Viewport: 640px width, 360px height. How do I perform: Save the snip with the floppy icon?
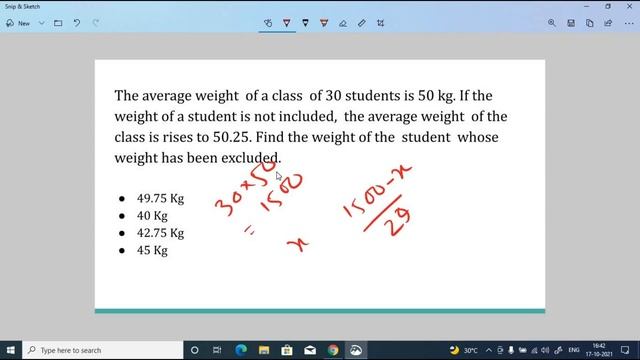(x=571, y=23)
